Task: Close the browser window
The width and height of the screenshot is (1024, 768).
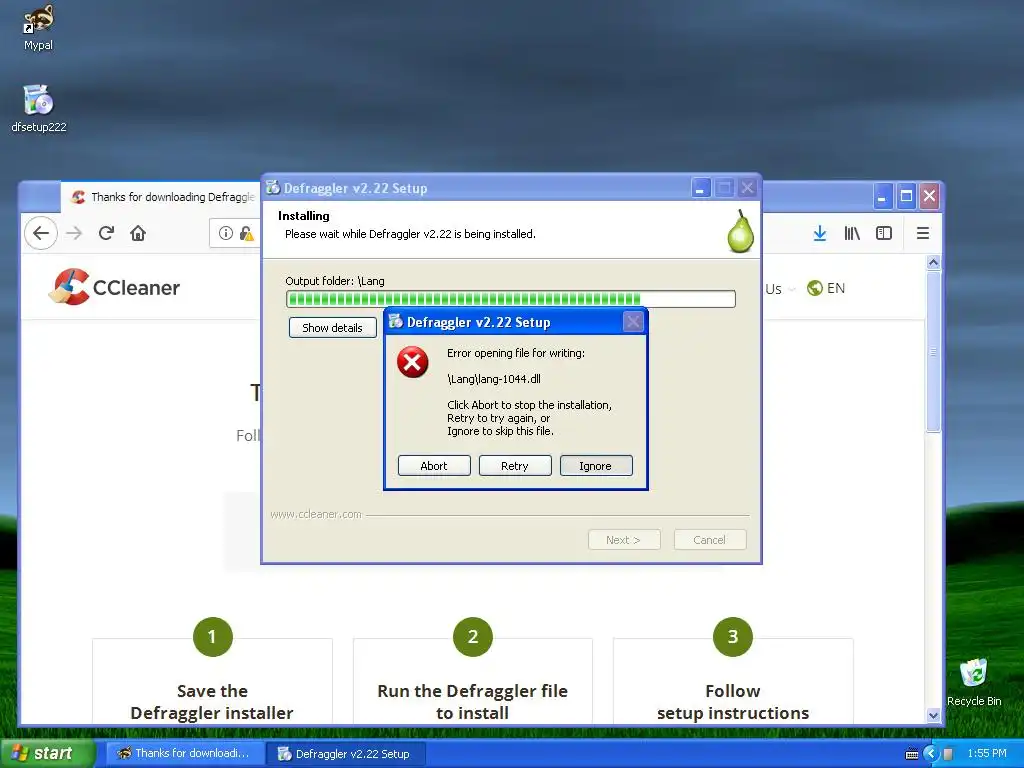Action: pyautogui.click(x=929, y=196)
